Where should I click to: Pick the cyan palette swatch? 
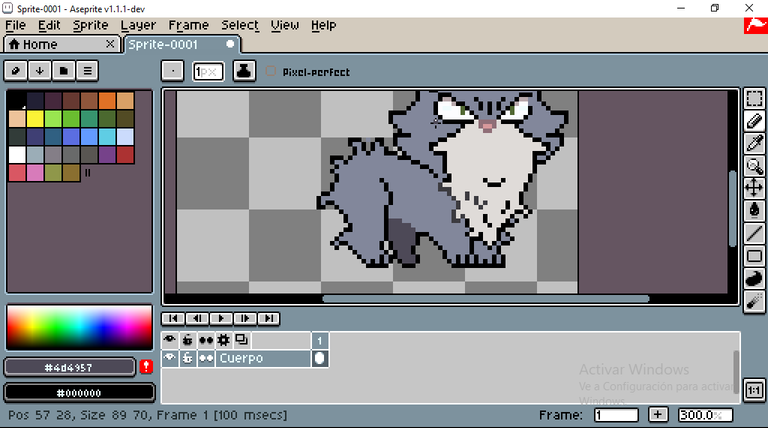point(107,137)
